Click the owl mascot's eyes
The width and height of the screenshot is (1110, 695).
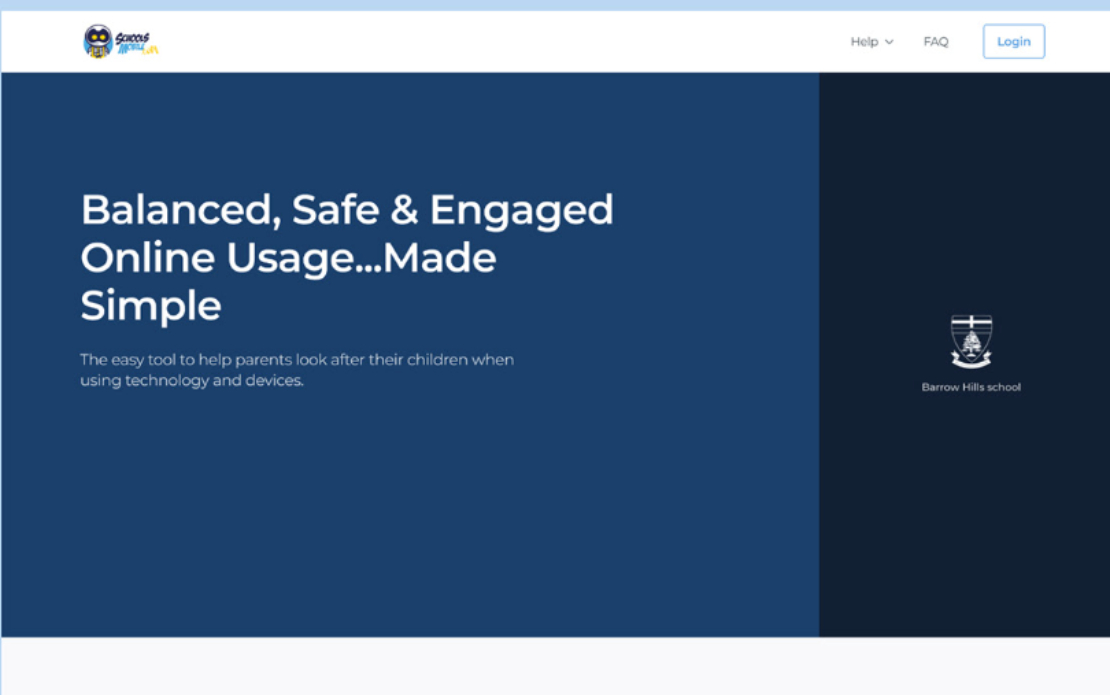tap(98, 37)
